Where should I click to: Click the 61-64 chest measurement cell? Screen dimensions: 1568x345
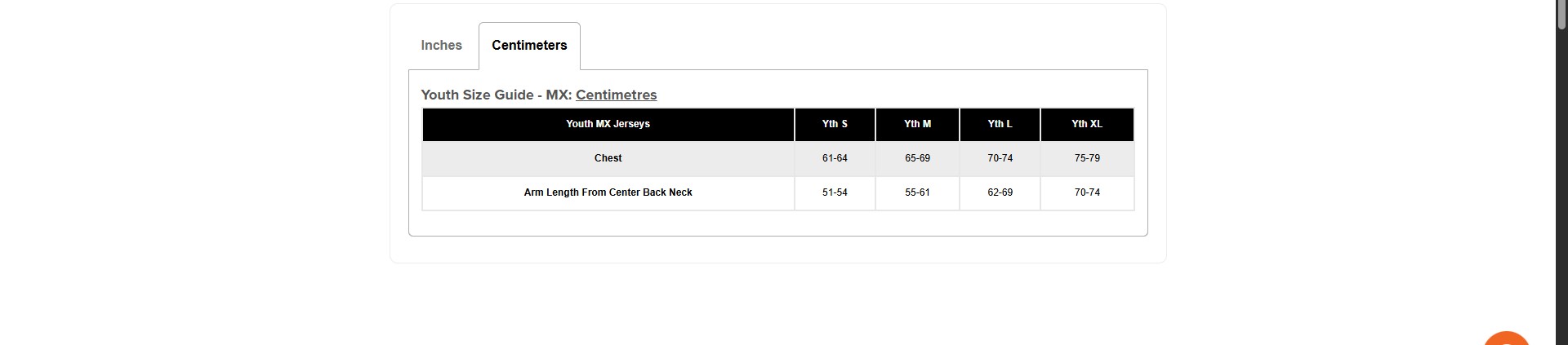tap(835, 158)
